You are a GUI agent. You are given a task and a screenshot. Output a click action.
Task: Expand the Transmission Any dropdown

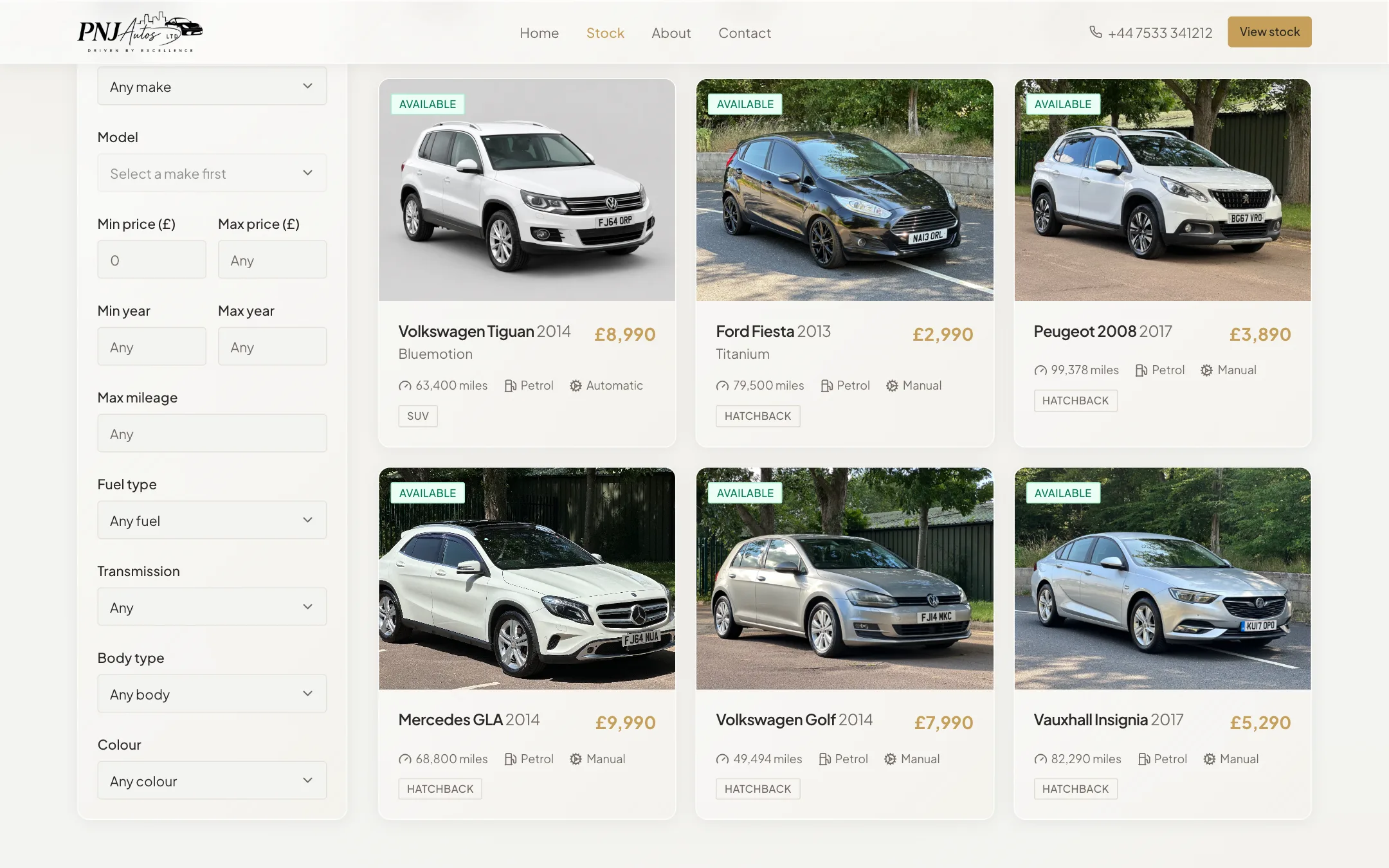coord(212,607)
